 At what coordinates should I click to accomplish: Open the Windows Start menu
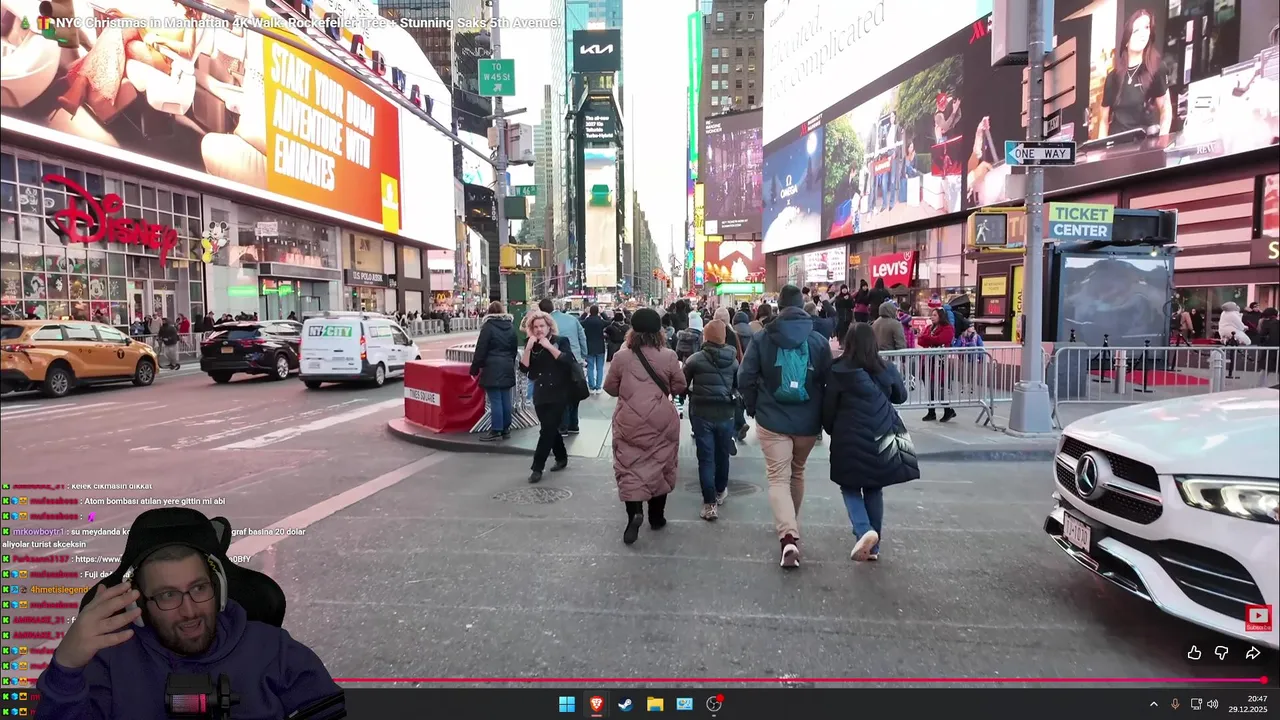(x=567, y=704)
